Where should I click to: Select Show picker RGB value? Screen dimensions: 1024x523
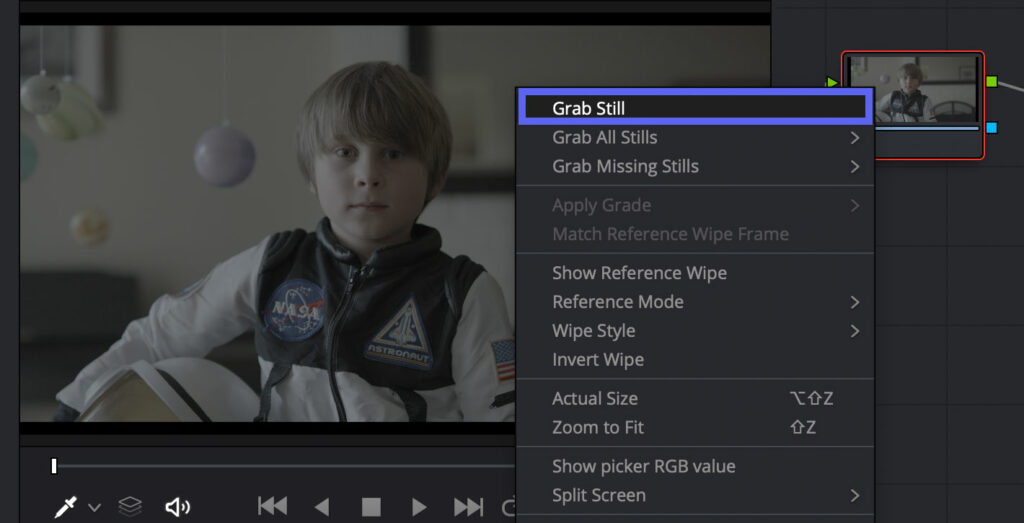click(695, 466)
